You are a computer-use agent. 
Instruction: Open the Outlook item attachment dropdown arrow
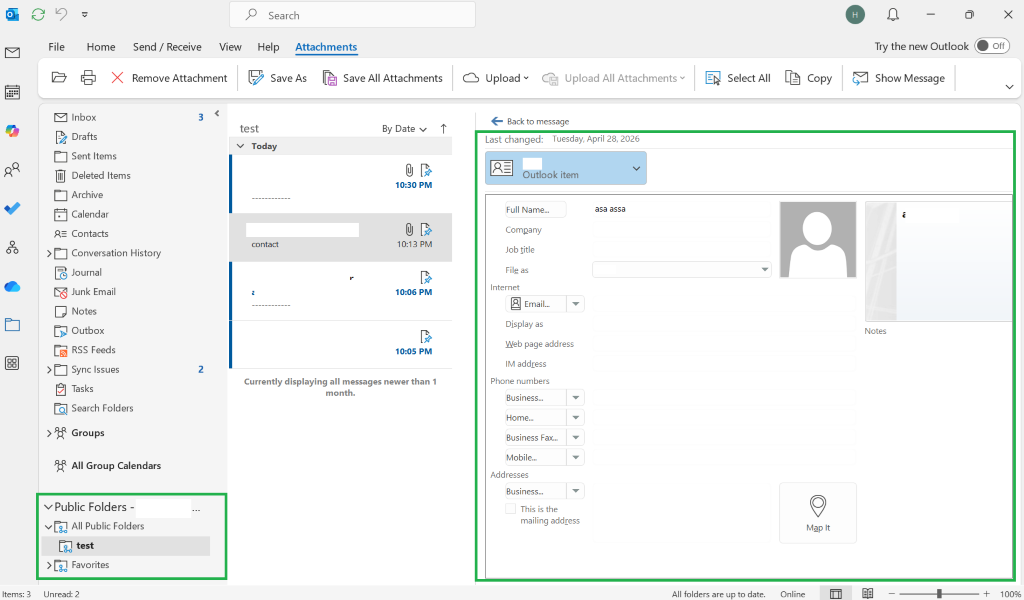(636, 168)
